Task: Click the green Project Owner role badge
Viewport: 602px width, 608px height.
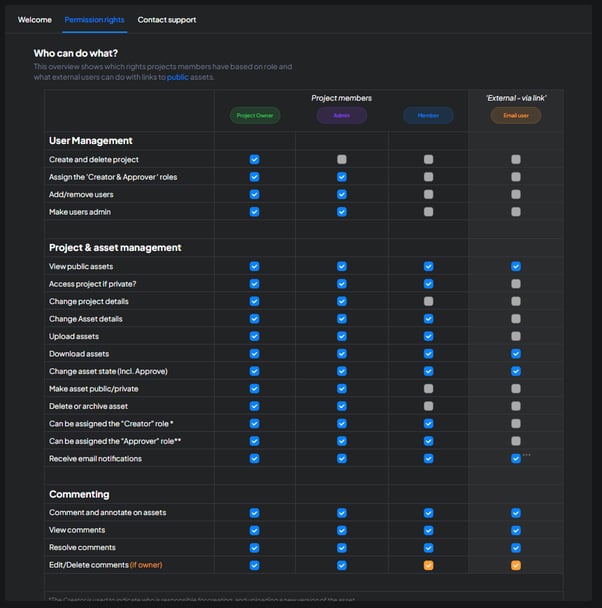Action: click(254, 116)
